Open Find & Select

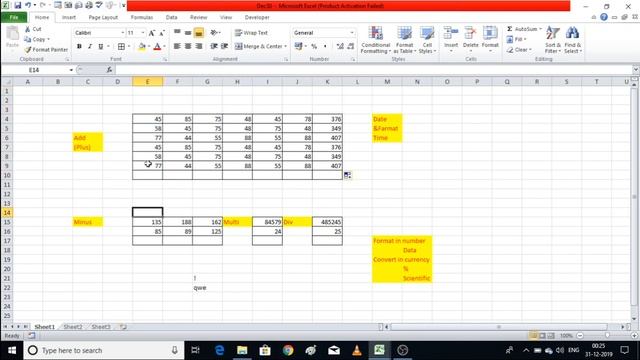572,40
